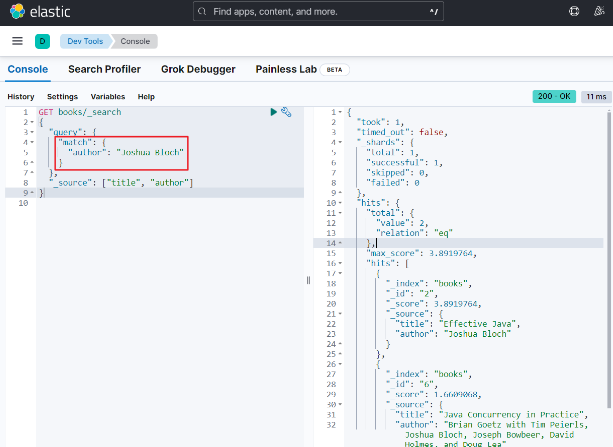Switch to the Search Profiler tab
Image resolution: width=613 pixels, height=447 pixels.
104,69
